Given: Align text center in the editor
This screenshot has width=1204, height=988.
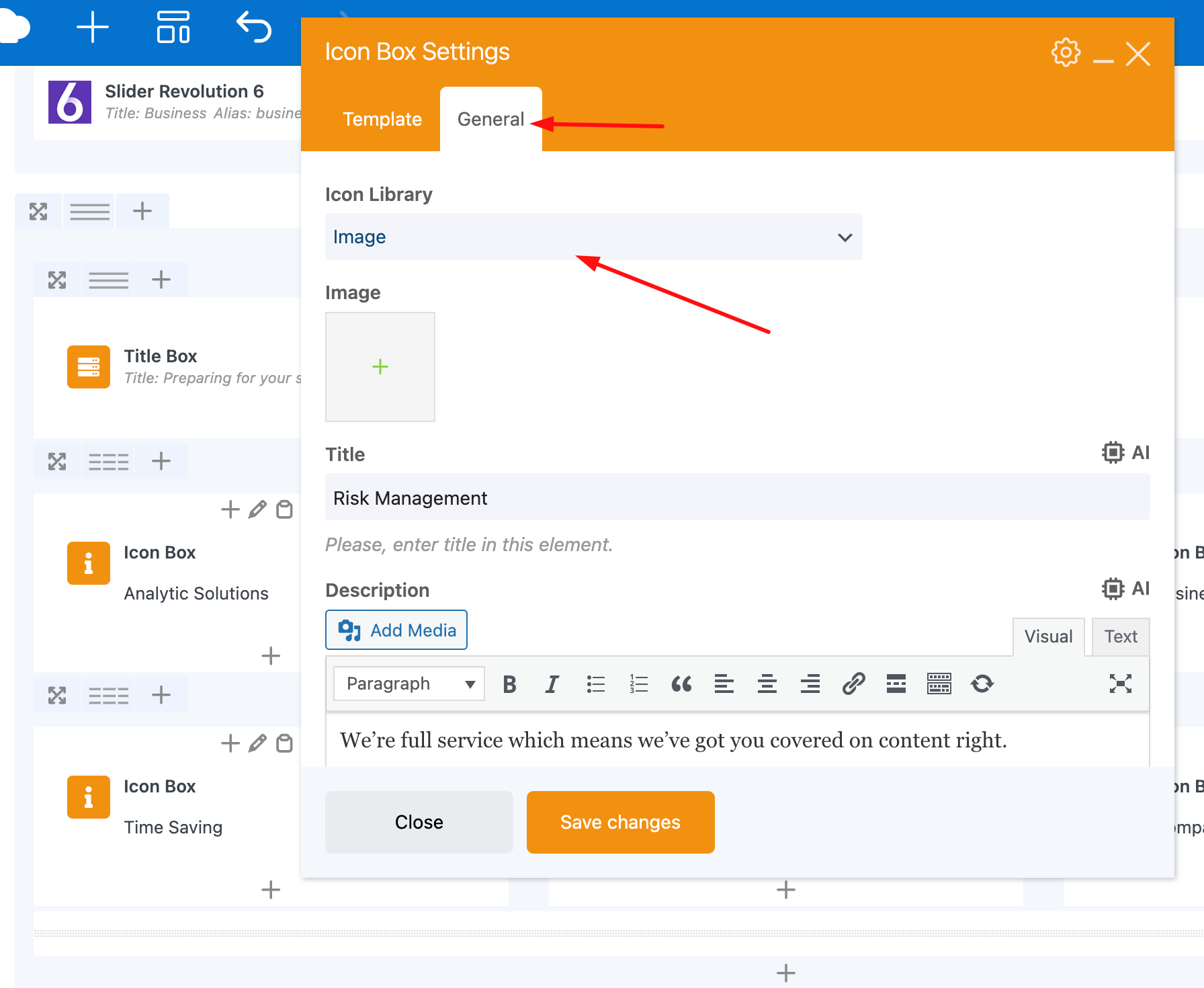Looking at the screenshot, I should click(767, 684).
